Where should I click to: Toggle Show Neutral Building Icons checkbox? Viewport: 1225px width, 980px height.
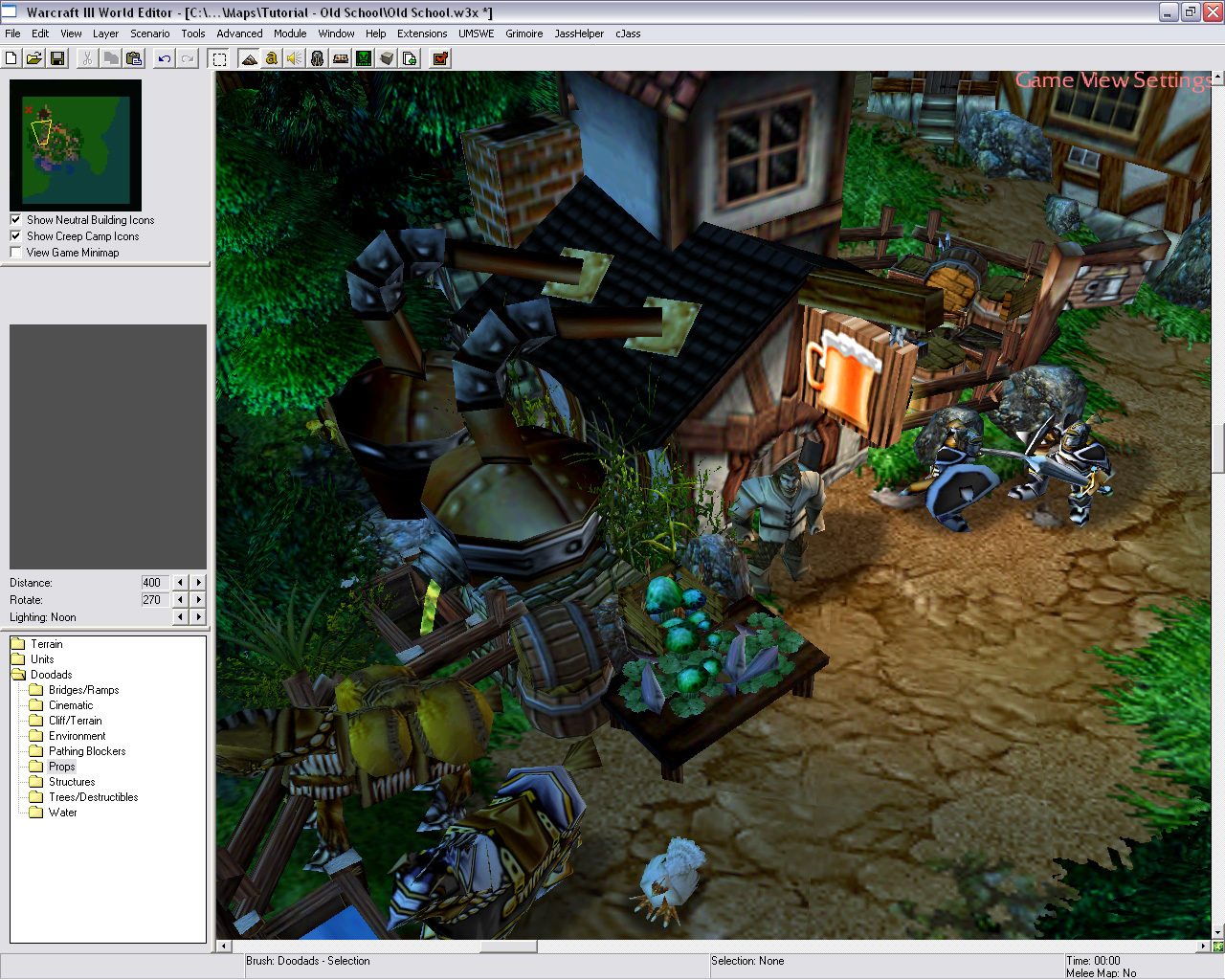pyautogui.click(x=15, y=220)
